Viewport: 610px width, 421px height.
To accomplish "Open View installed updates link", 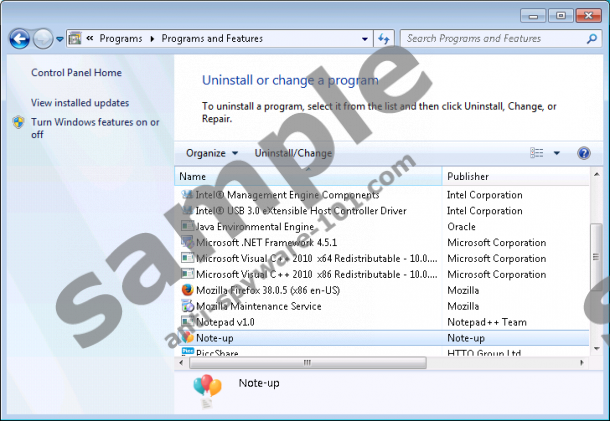I will click(x=80, y=103).
